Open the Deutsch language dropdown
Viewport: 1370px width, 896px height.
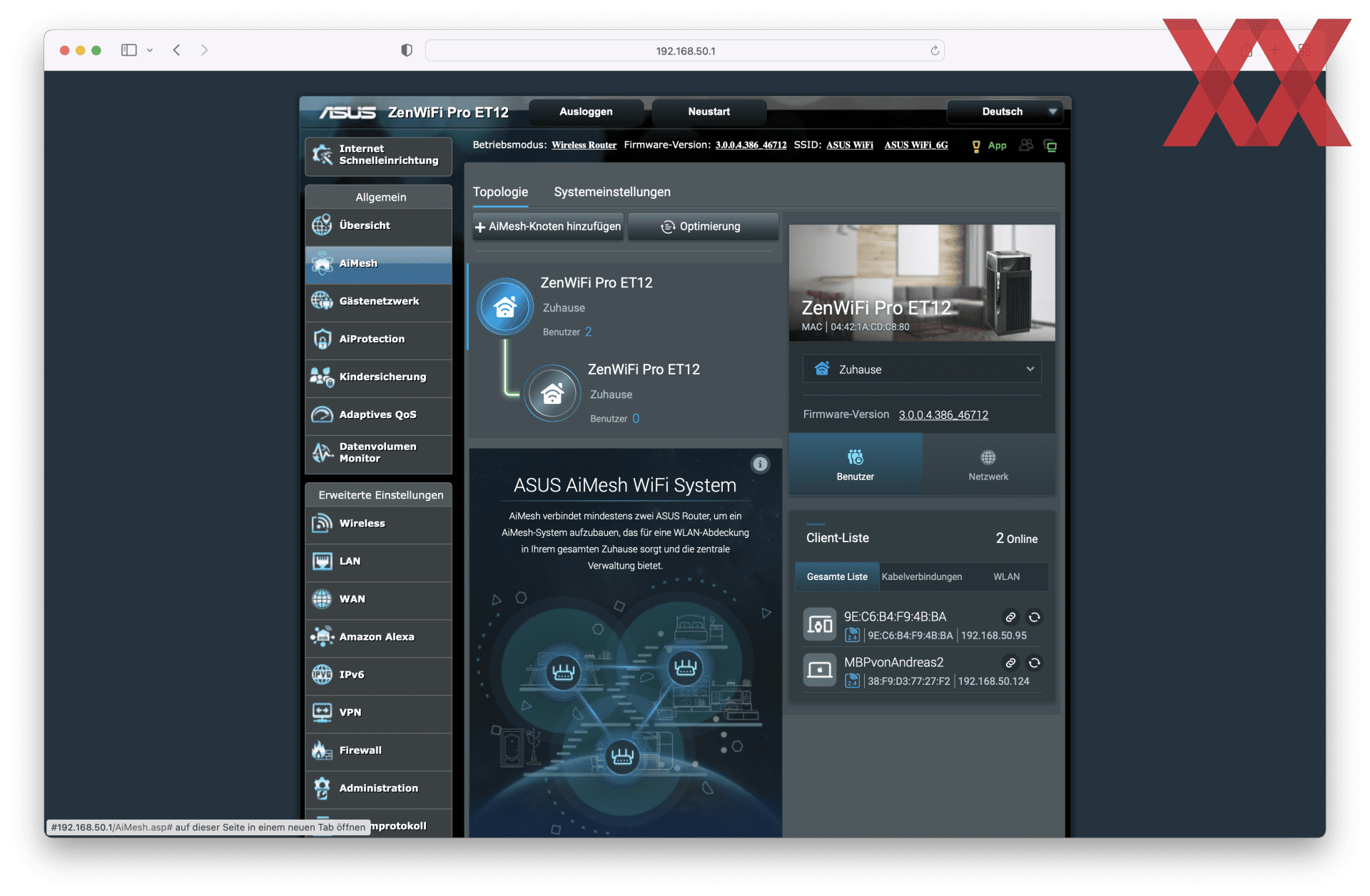(1005, 112)
